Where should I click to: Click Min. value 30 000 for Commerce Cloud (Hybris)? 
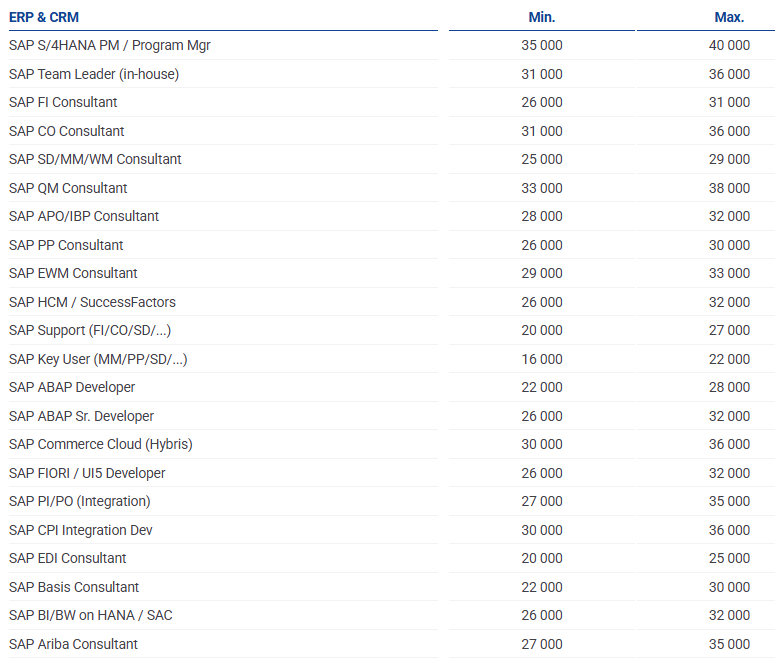tap(542, 444)
